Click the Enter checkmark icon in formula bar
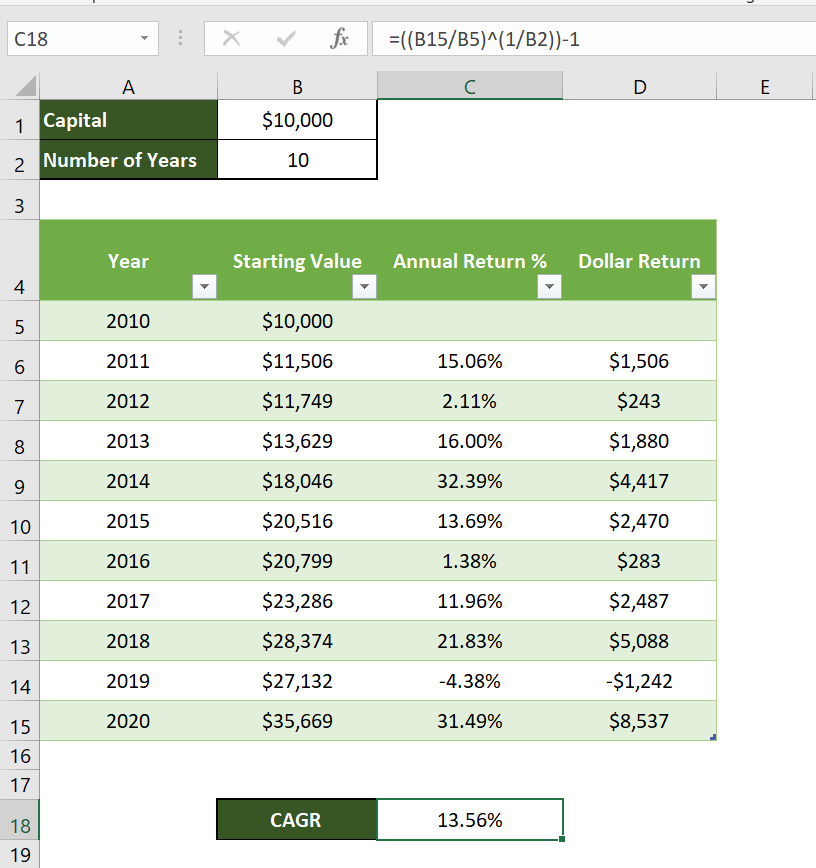 click(x=284, y=39)
